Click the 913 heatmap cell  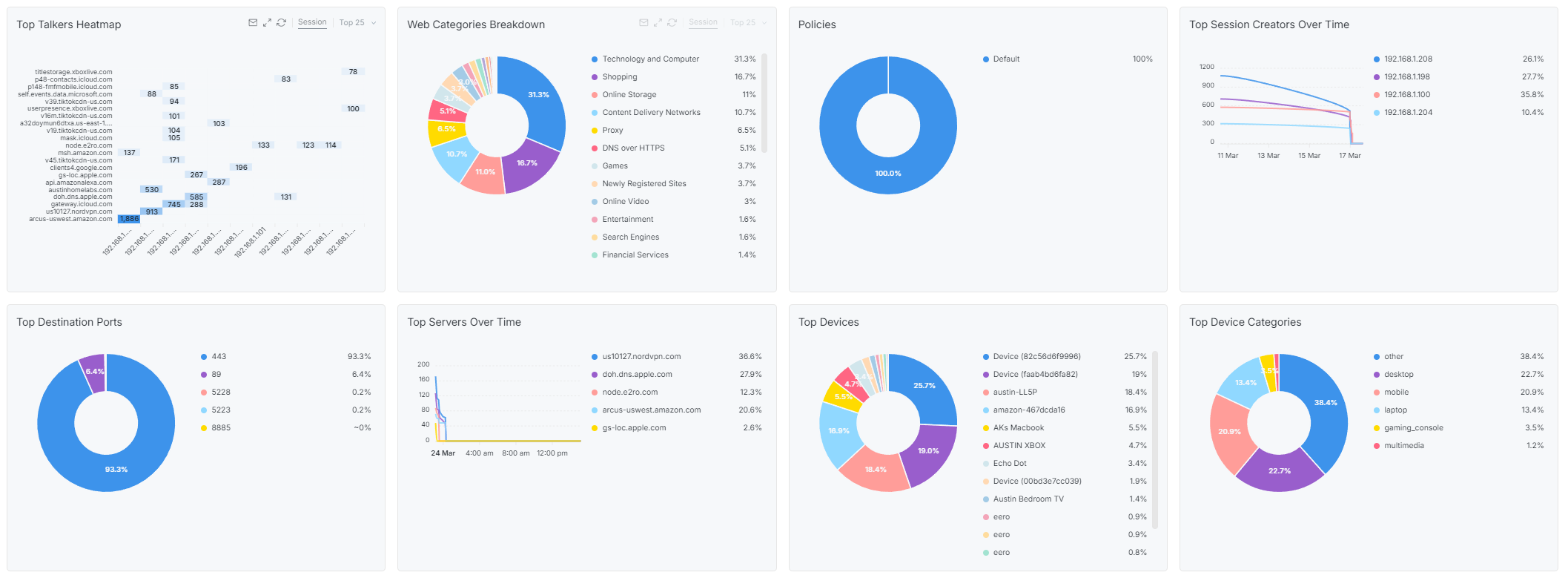coord(151,211)
